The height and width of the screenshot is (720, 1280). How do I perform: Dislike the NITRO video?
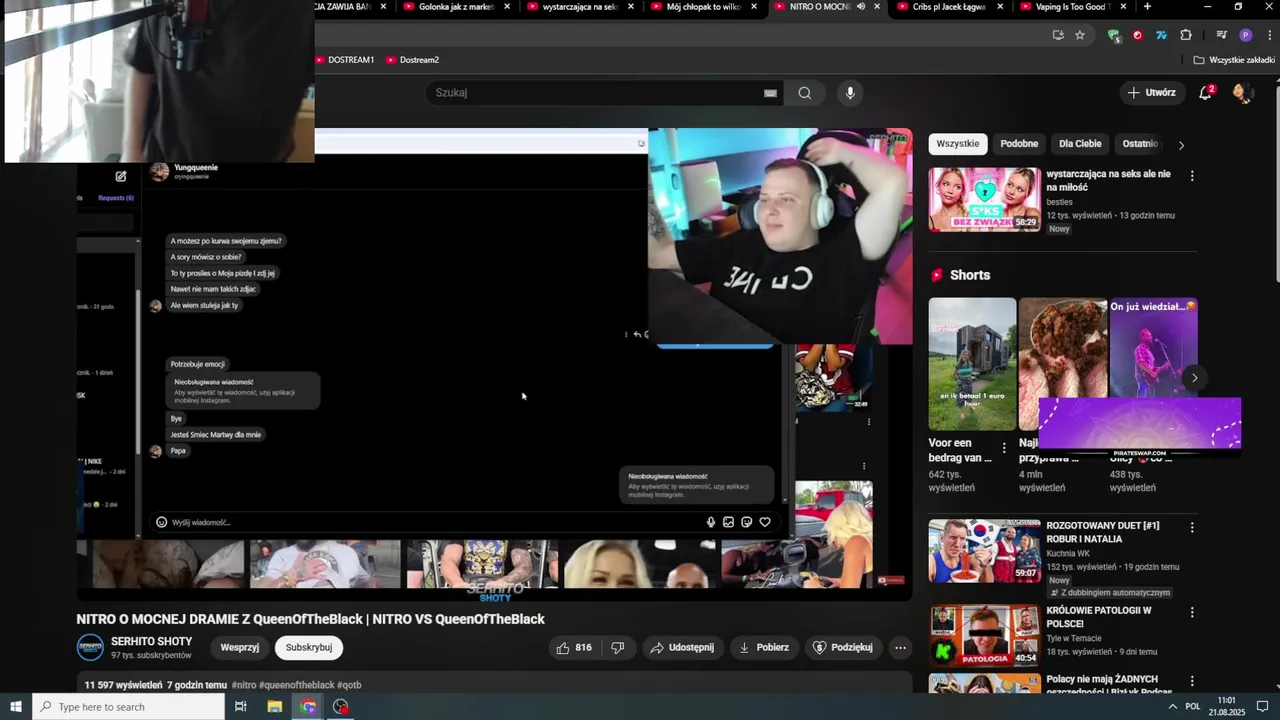[617, 648]
